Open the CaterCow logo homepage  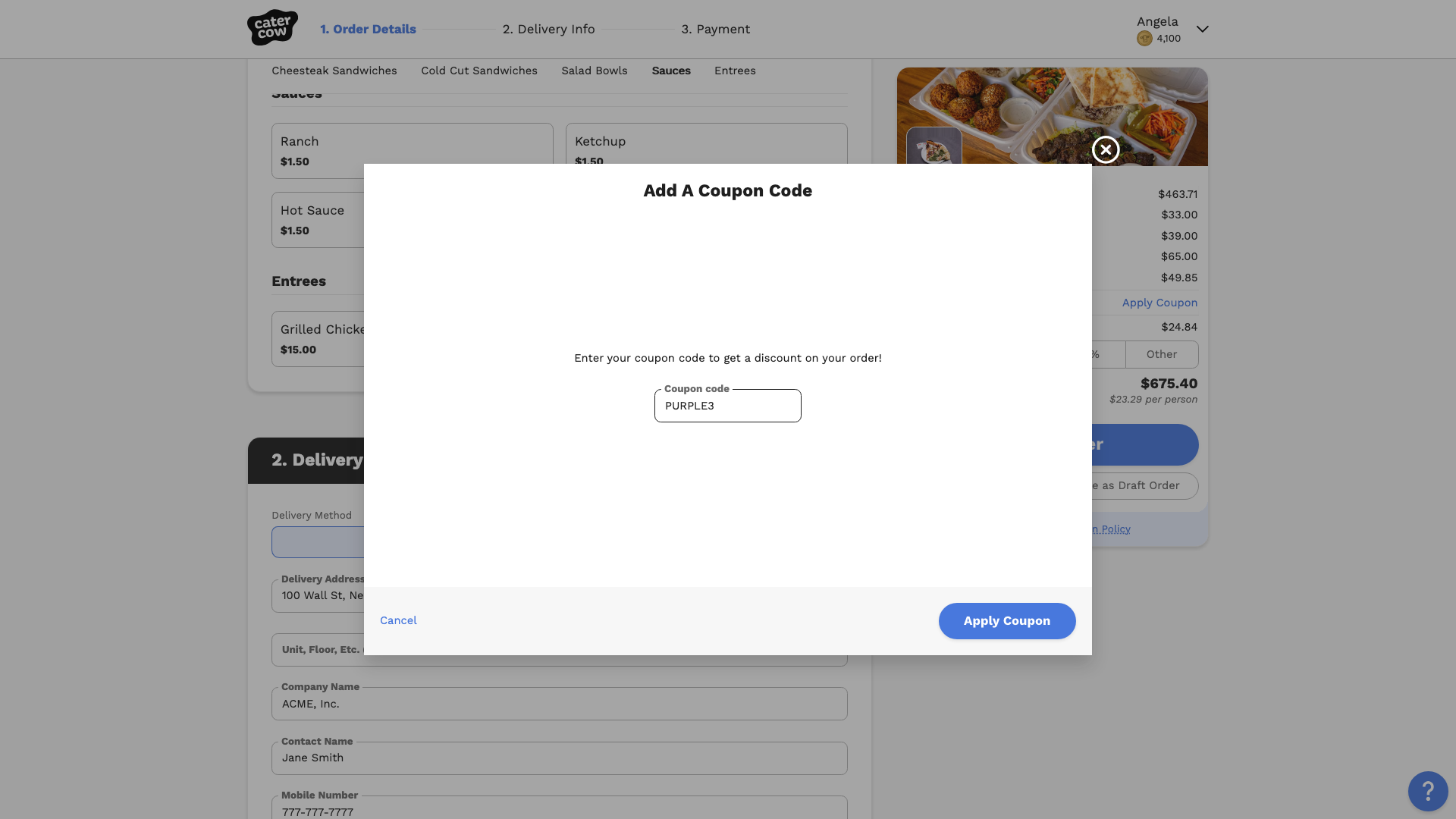tap(272, 28)
